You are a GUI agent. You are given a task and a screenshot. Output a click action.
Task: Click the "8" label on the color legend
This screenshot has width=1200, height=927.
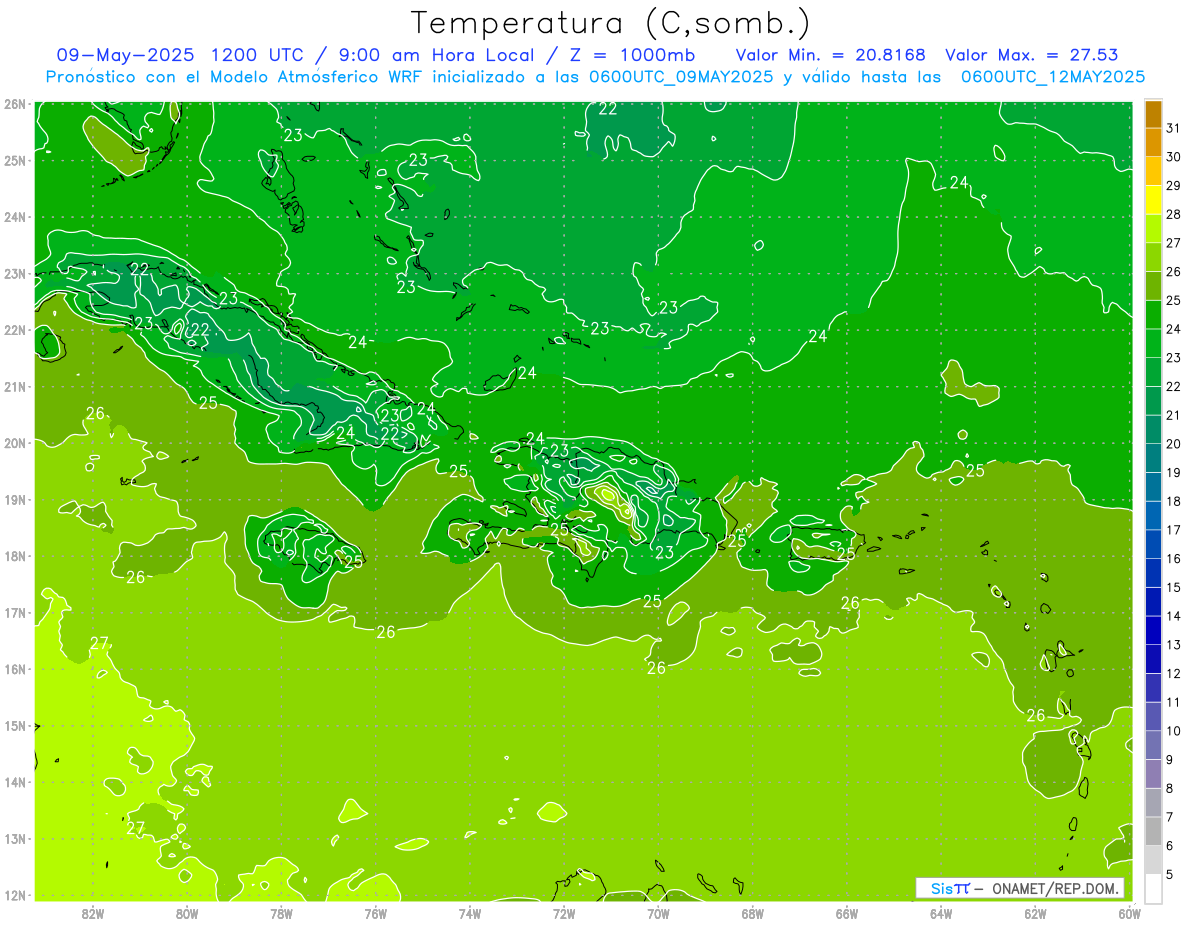(1170, 789)
